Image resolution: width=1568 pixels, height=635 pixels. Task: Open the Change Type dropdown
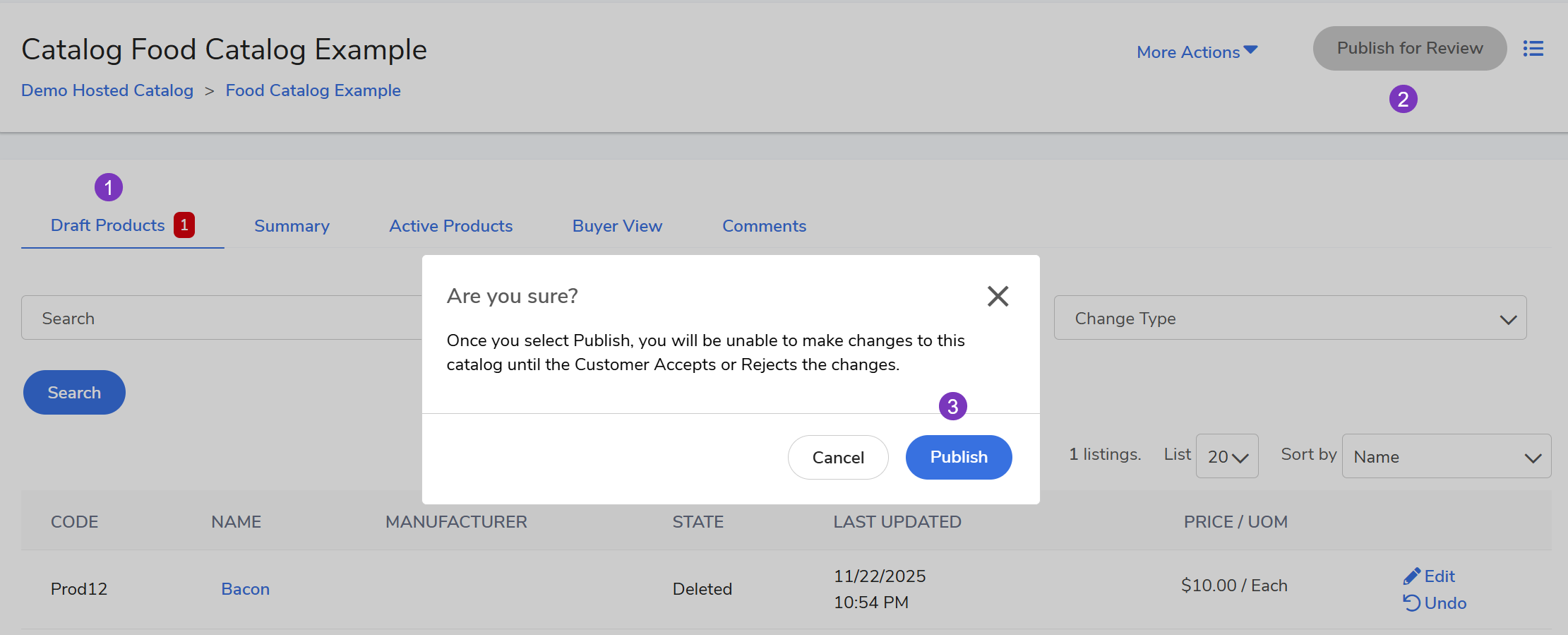click(x=1290, y=318)
